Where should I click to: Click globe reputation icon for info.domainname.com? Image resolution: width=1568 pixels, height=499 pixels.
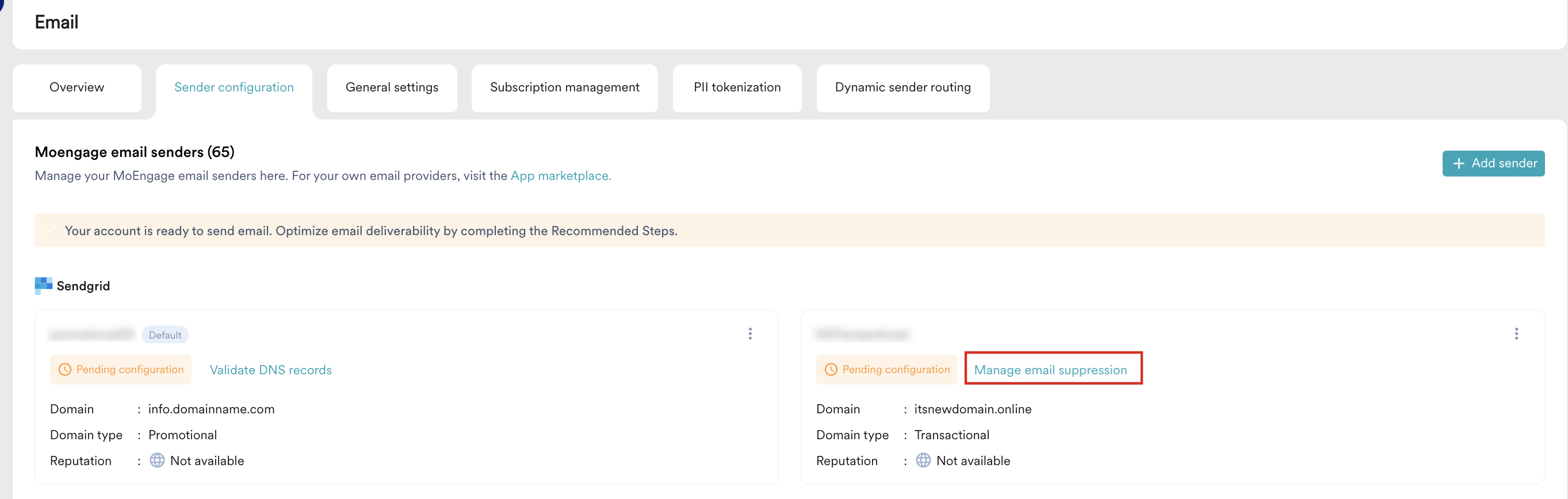click(157, 460)
